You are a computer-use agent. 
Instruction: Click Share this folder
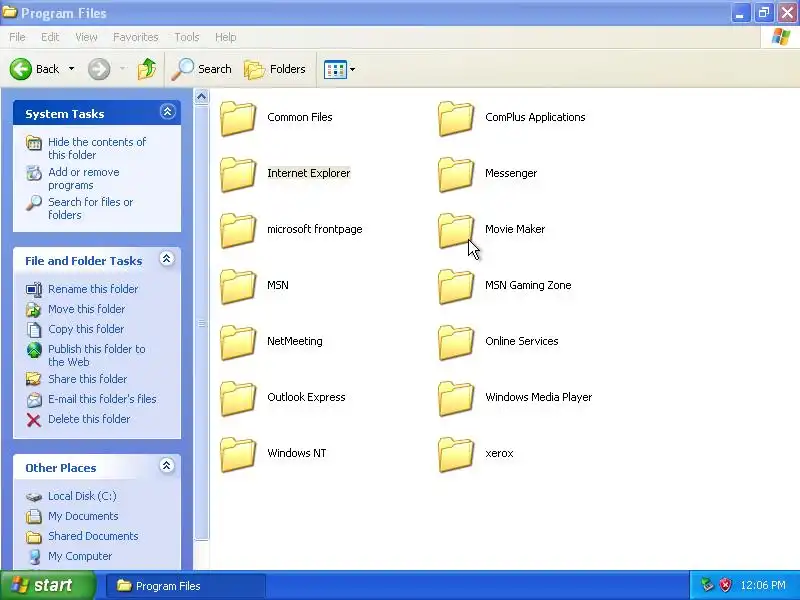tap(87, 379)
